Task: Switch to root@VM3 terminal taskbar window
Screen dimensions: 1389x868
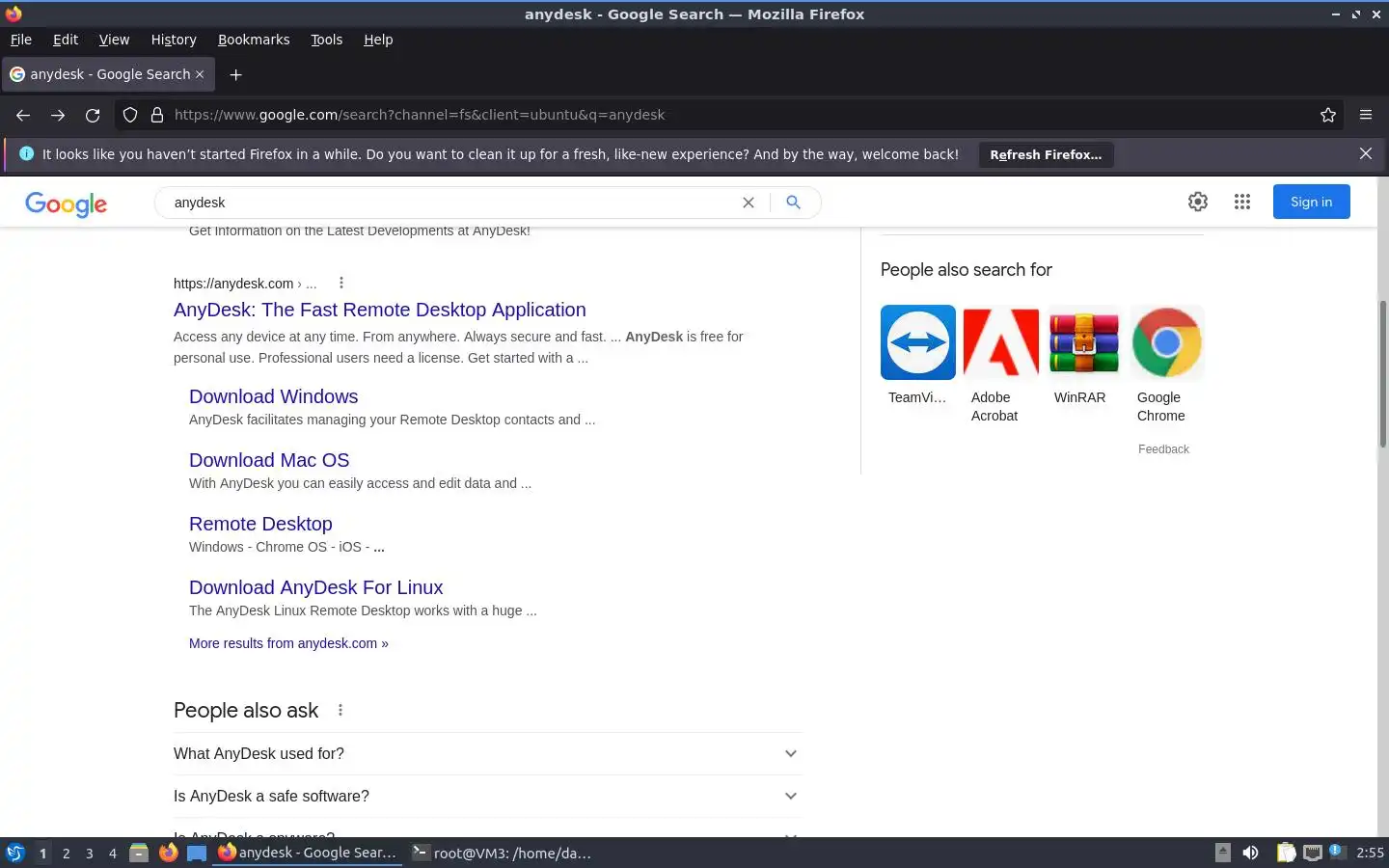Action: click(x=502, y=853)
